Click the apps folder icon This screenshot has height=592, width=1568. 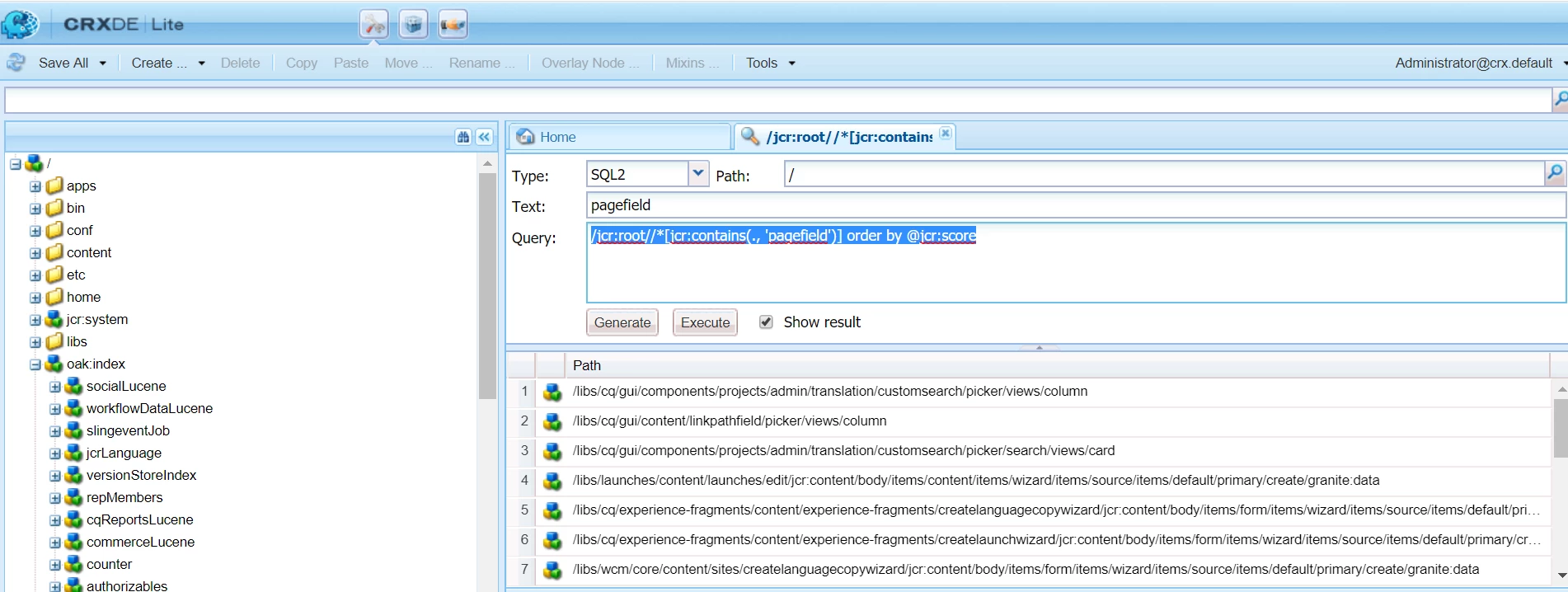click(x=54, y=186)
